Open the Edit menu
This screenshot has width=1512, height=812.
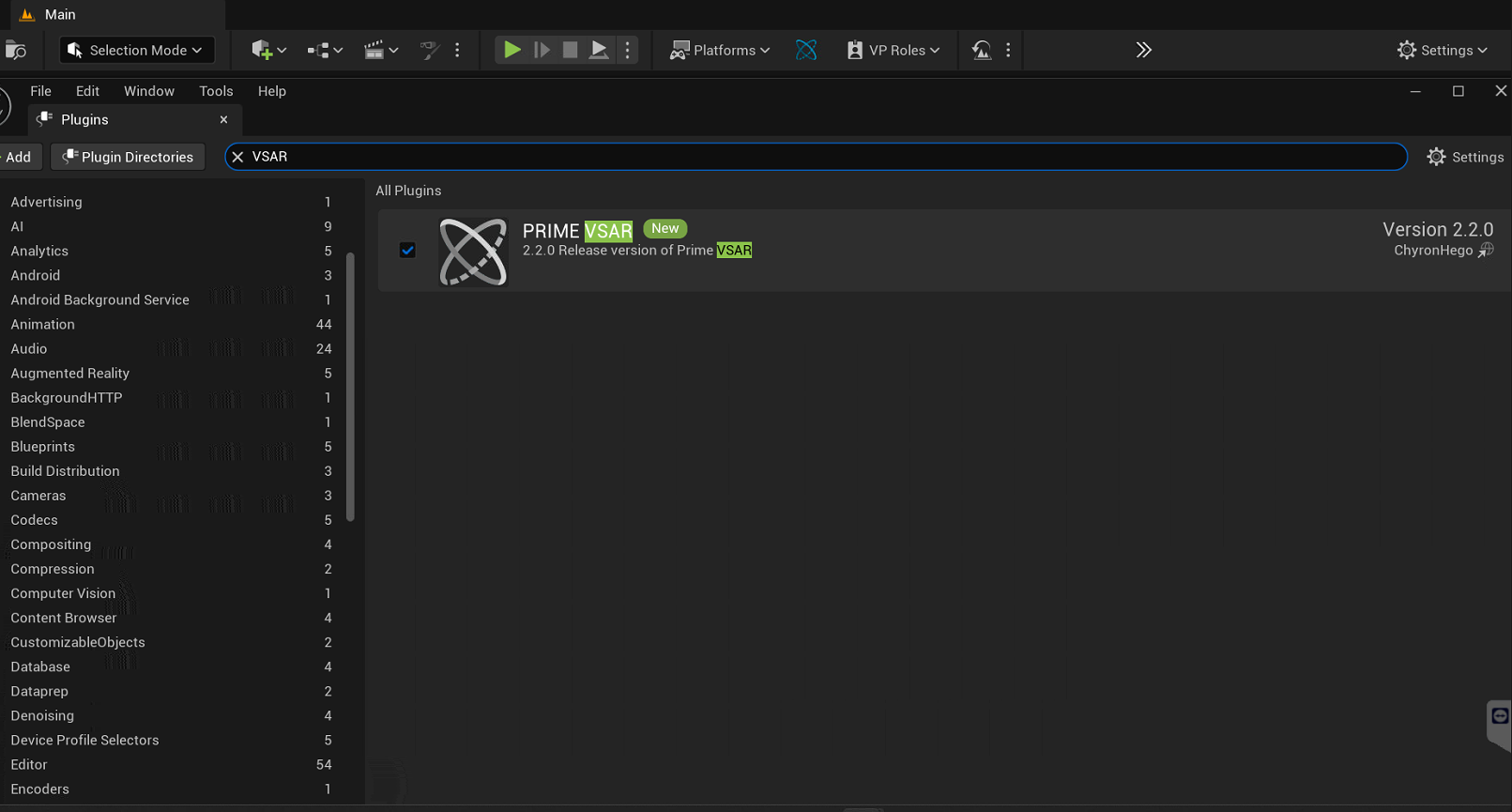[x=87, y=91]
